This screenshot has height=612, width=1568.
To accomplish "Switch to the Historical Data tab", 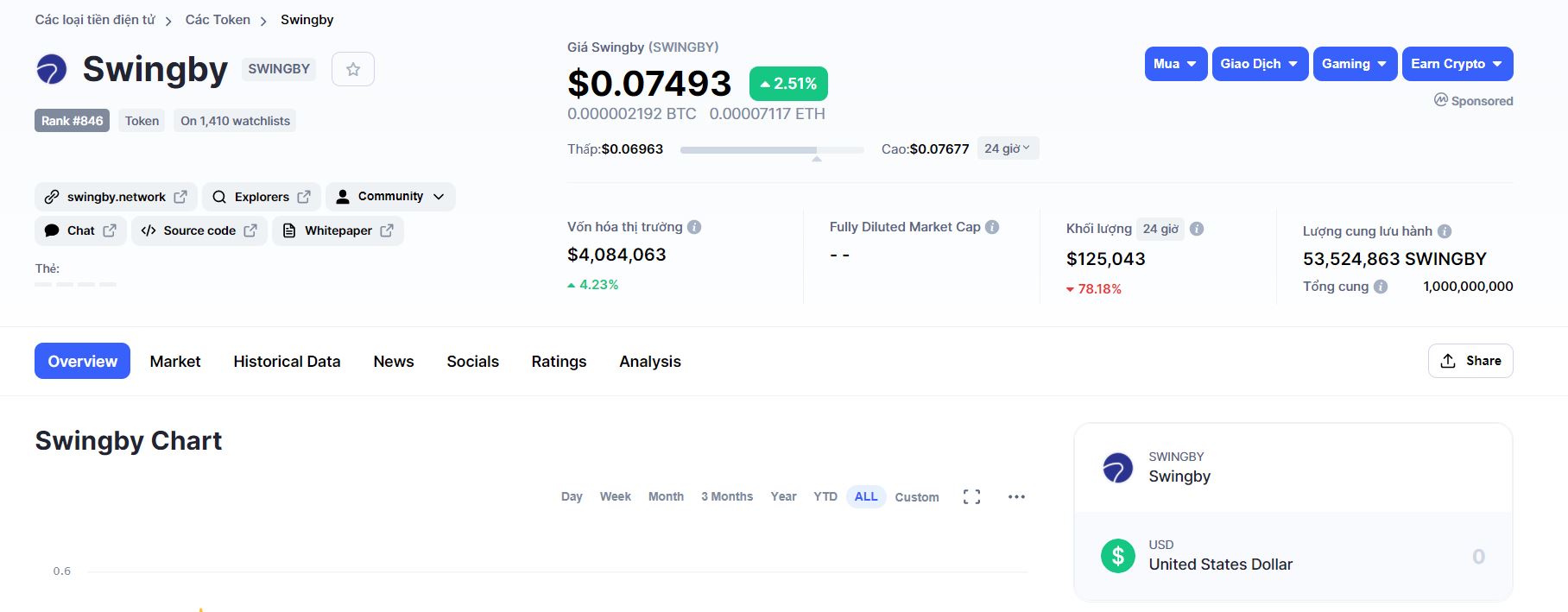I will tap(287, 362).
